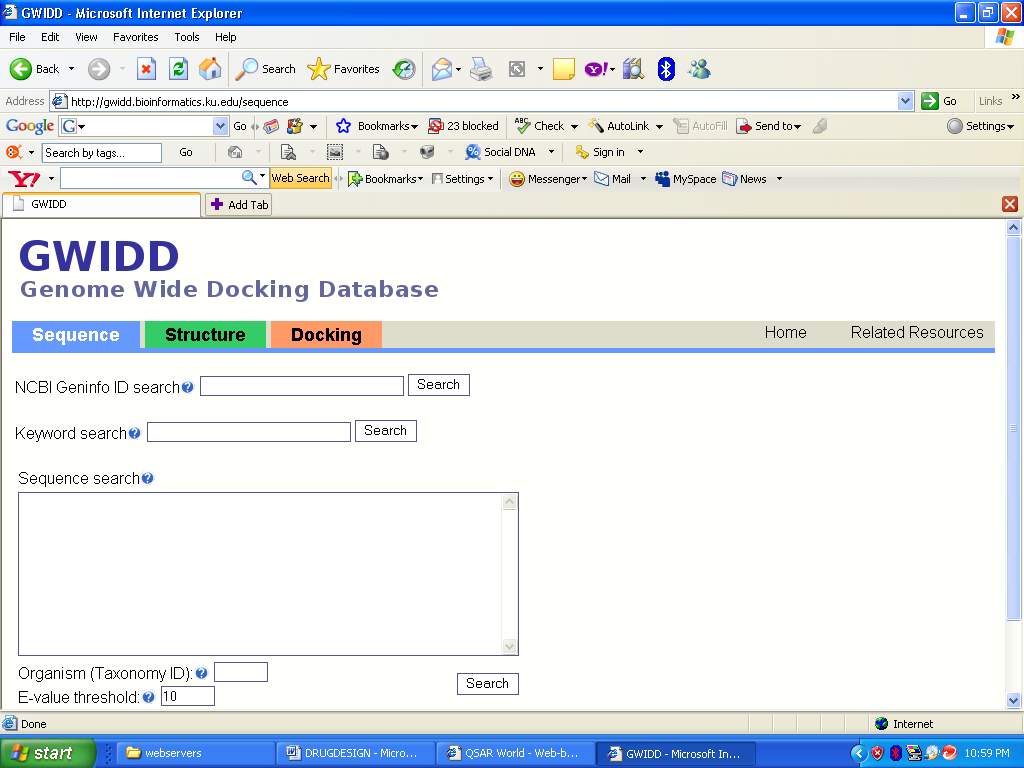Click the page vertical scrollbar down arrow

1013,701
